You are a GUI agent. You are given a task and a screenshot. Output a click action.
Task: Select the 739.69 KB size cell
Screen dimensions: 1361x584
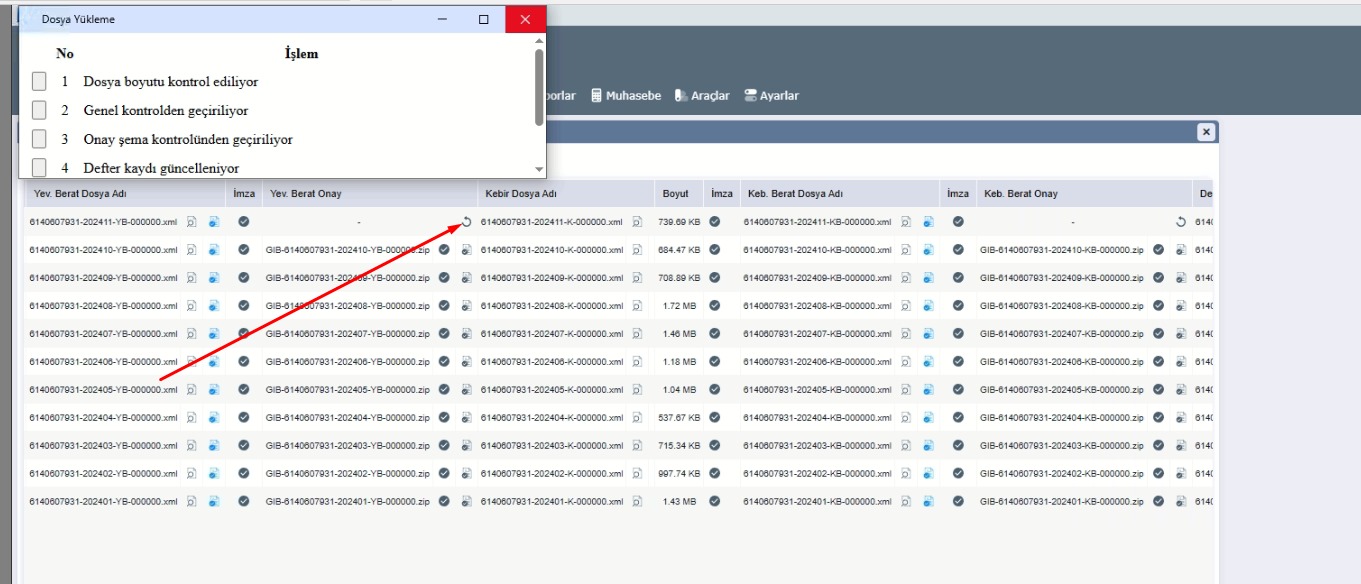(x=679, y=222)
